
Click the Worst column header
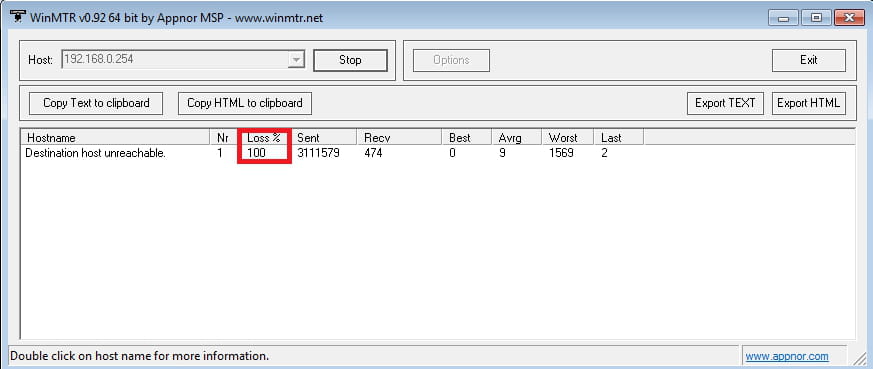click(x=567, y=137)
